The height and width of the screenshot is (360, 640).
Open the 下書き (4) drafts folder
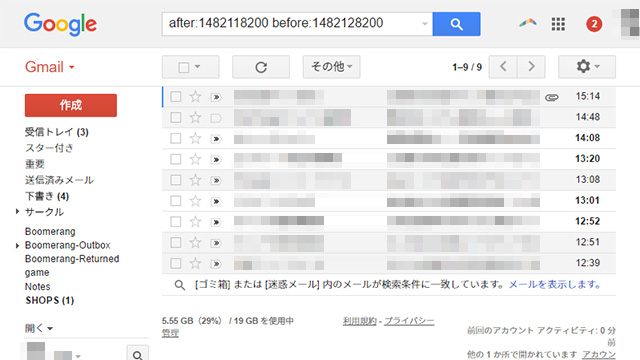pos(47,196)
